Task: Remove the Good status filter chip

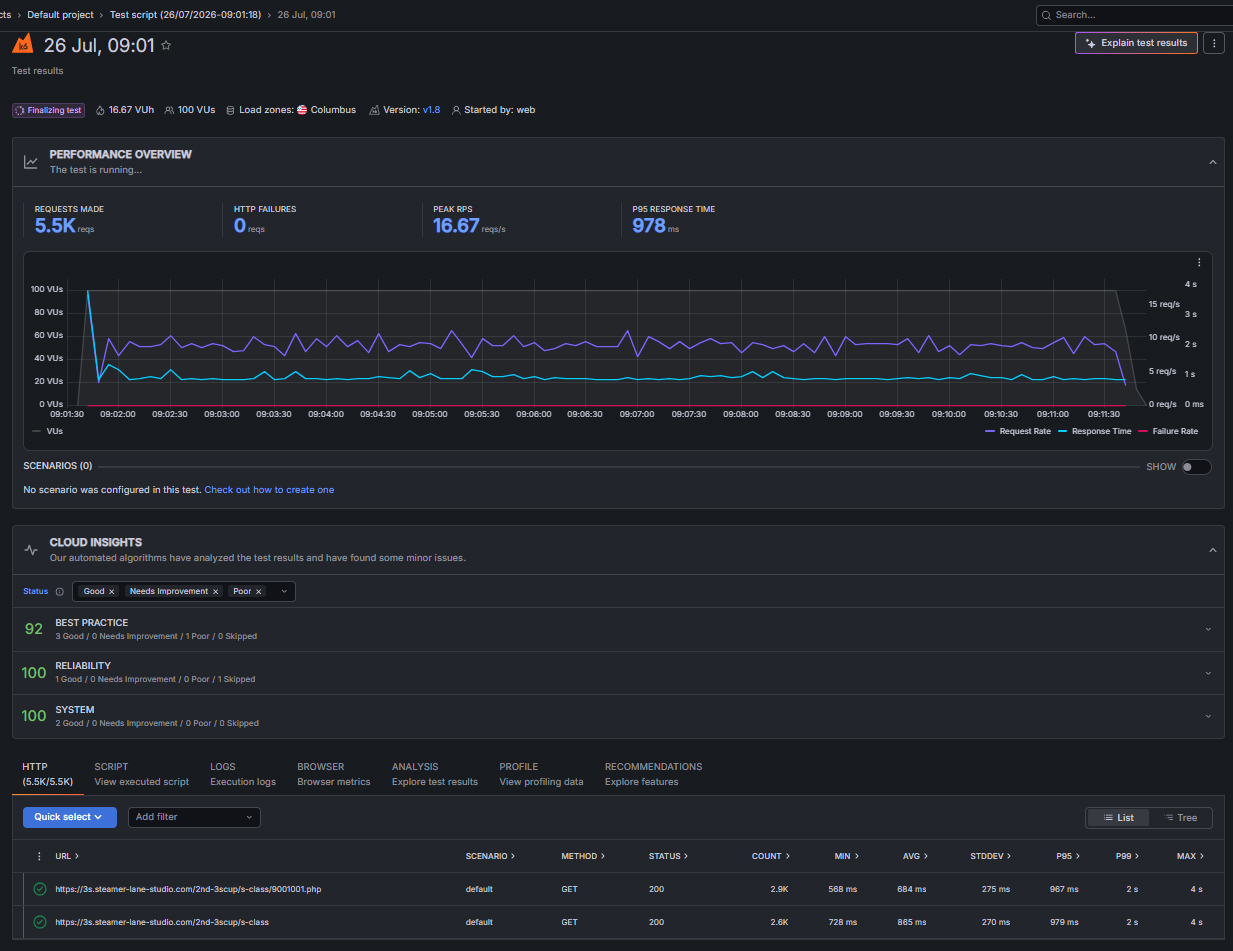Action: coord(112,592)
